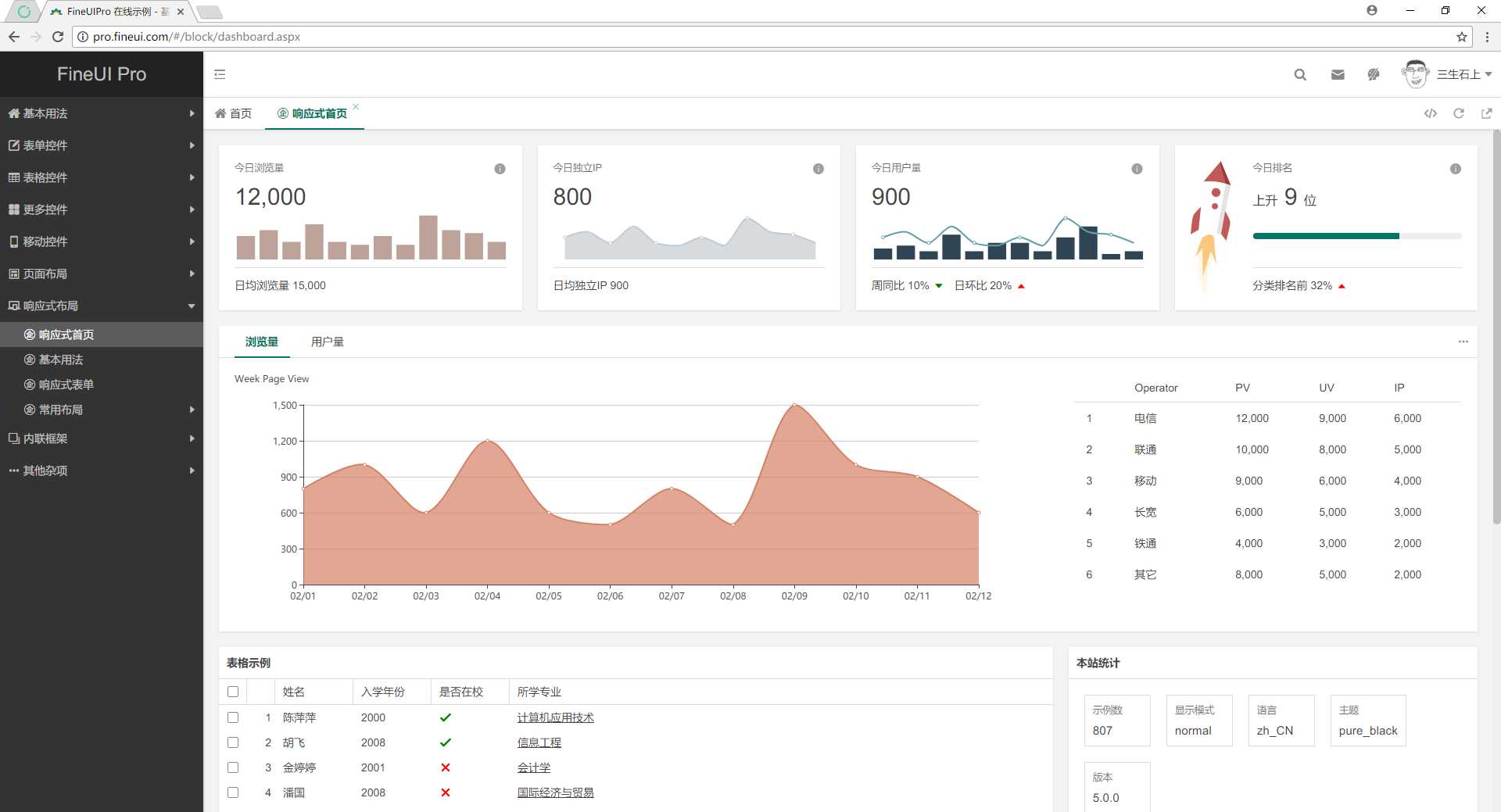Open tab in new window icon
Screen dimensions: 1501x812
click(1486, 113)
